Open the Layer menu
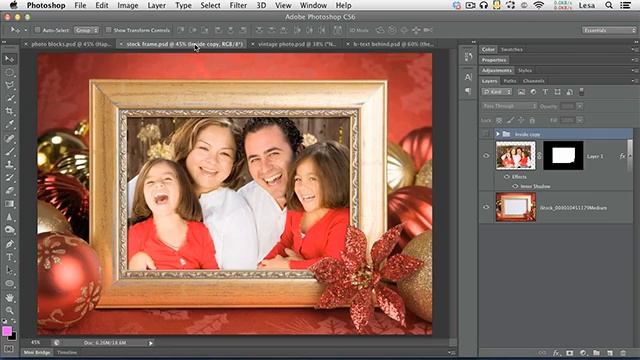This screenshot has width=640, height=360. [157, 5]
